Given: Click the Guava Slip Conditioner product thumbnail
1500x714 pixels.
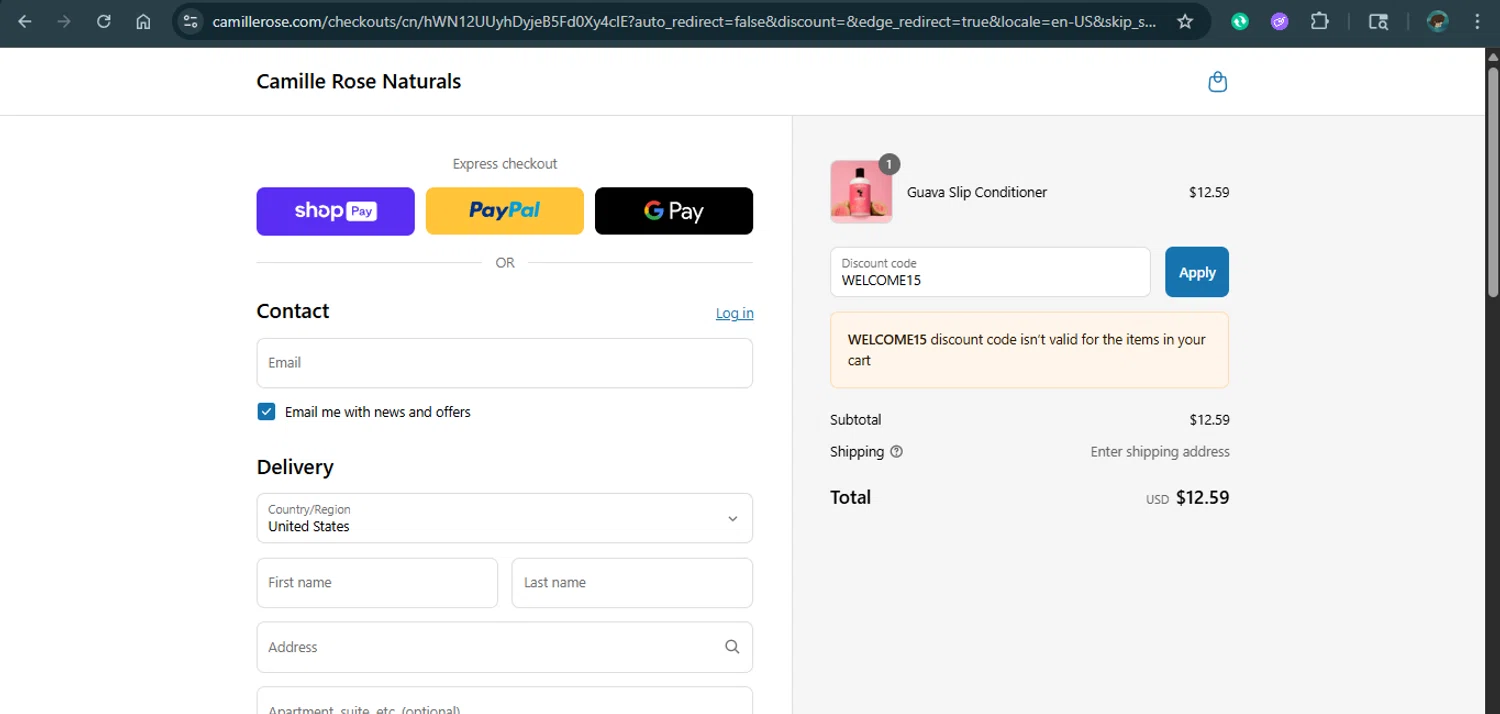Looking at the screenshot, I should coord(861,191).
